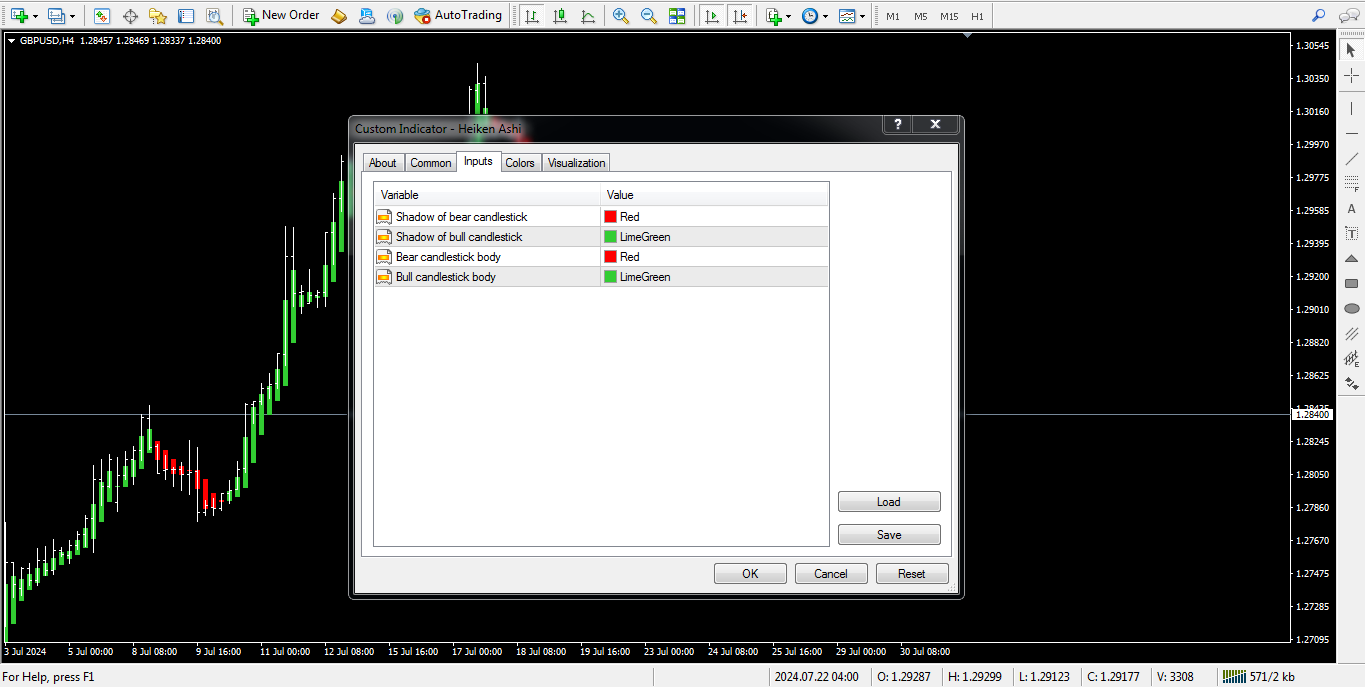The image size is (1365, 687).
Task: Expand the Templates dropdown arrow
Action: tap(862, 16)
